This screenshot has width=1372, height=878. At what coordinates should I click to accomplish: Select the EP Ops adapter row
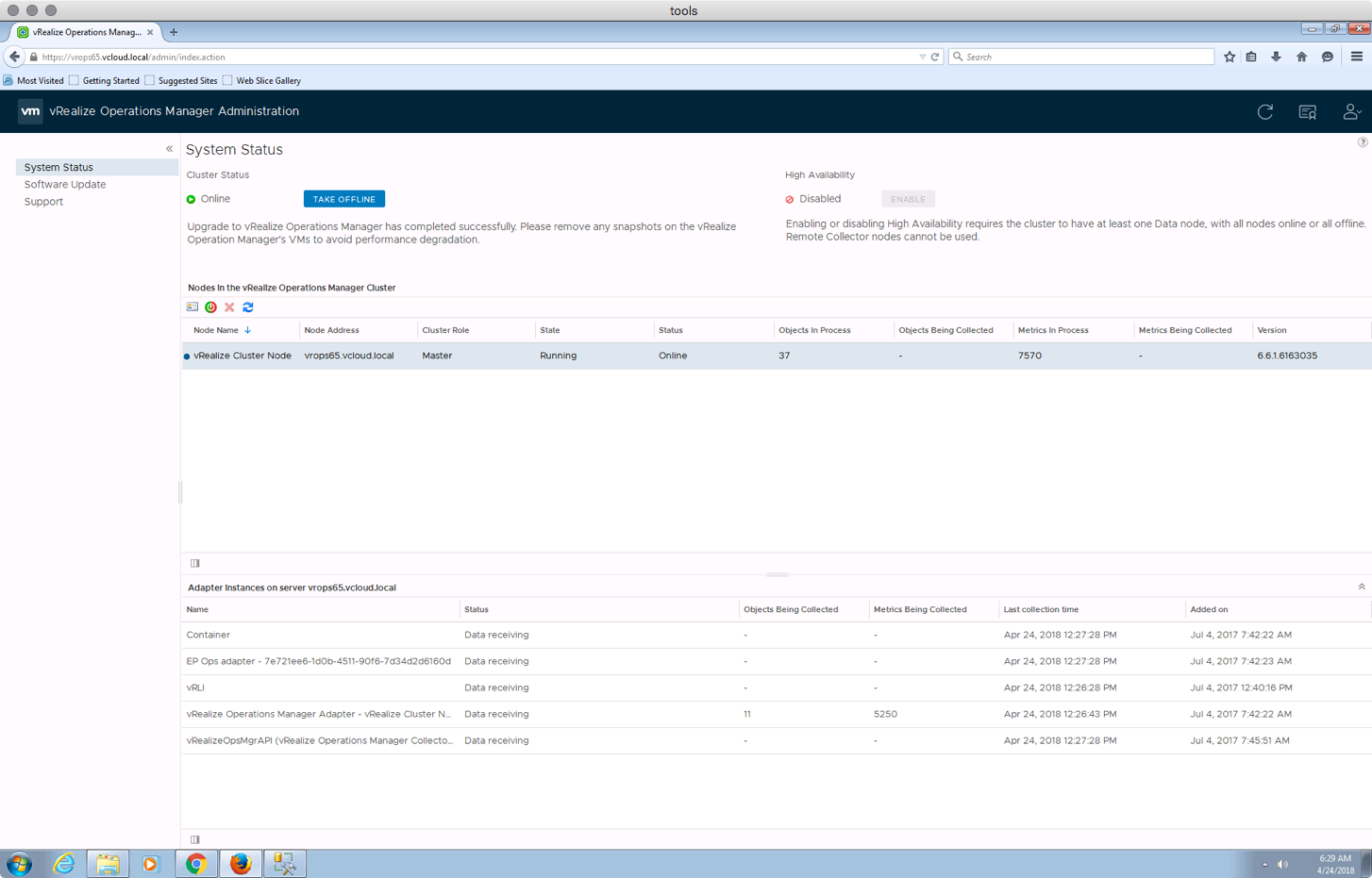point(777,661)
